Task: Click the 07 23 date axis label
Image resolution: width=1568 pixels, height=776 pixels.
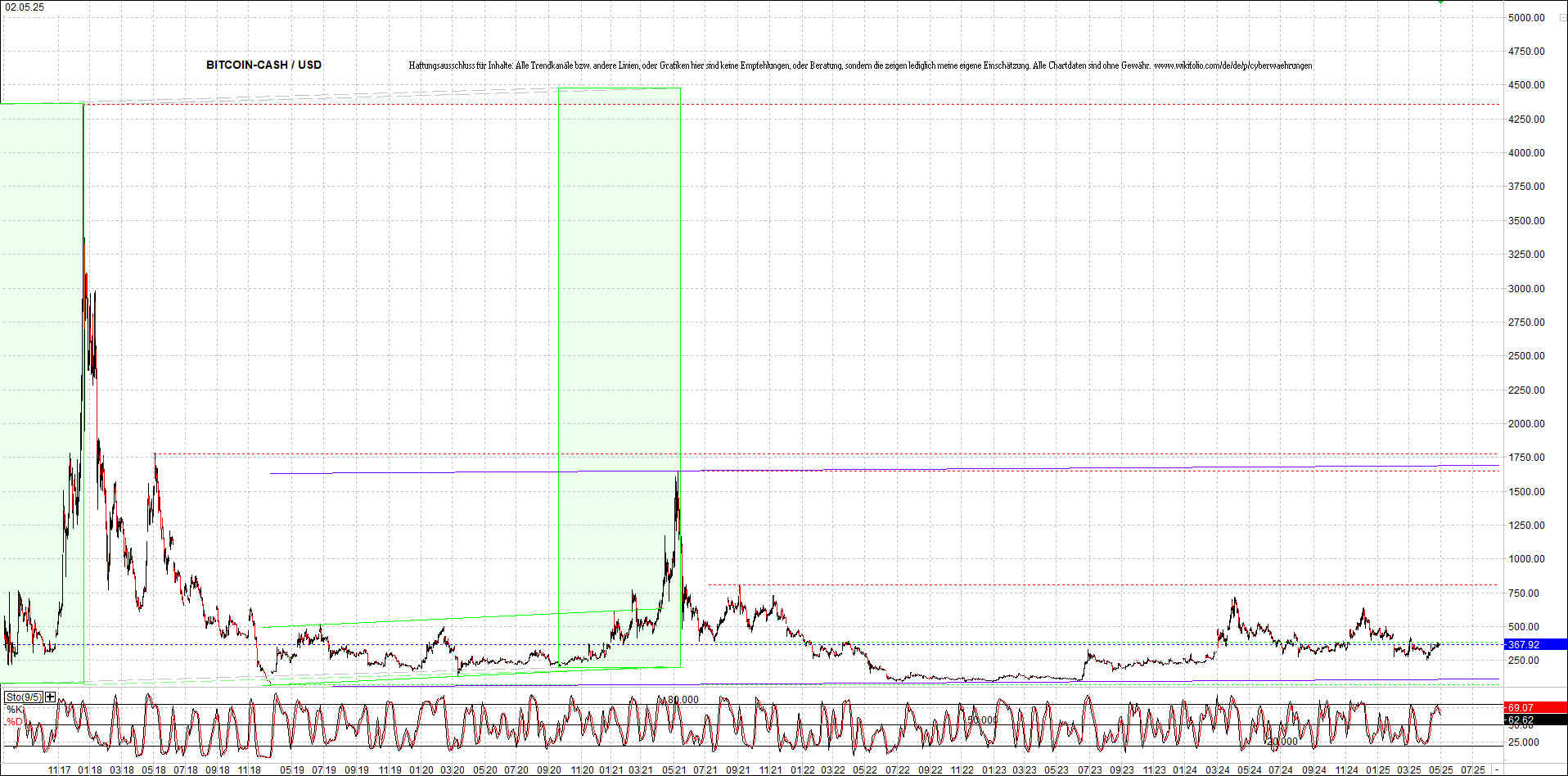Action: click(x=1089, y=769)
